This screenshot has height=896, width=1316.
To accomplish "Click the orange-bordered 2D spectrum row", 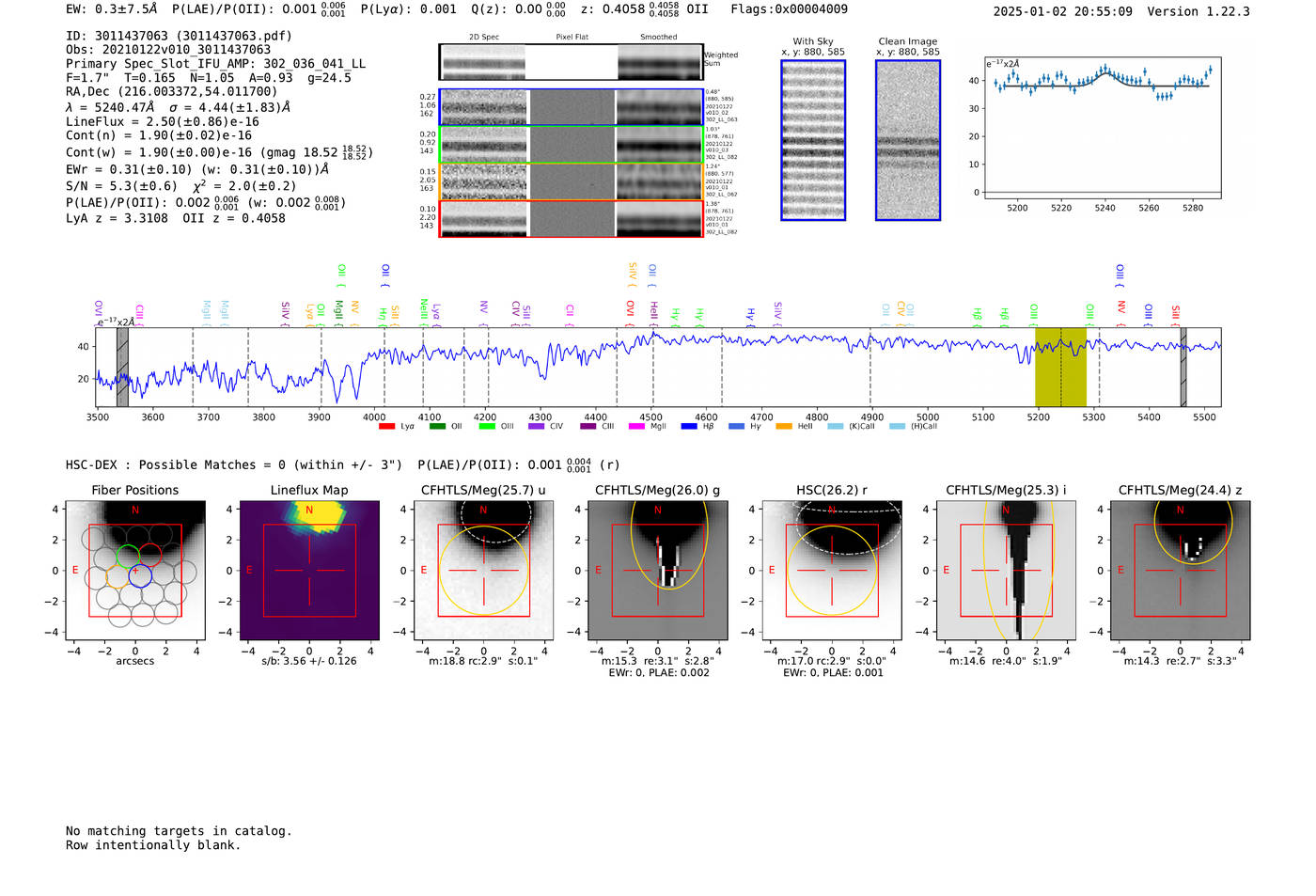I will (x=571, y=181).
